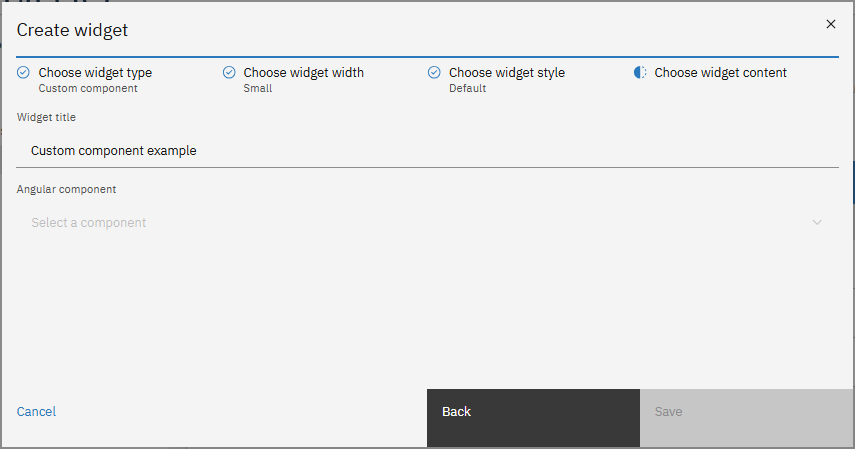Click the 'Custom component' step subtitle

coord(88,89)
